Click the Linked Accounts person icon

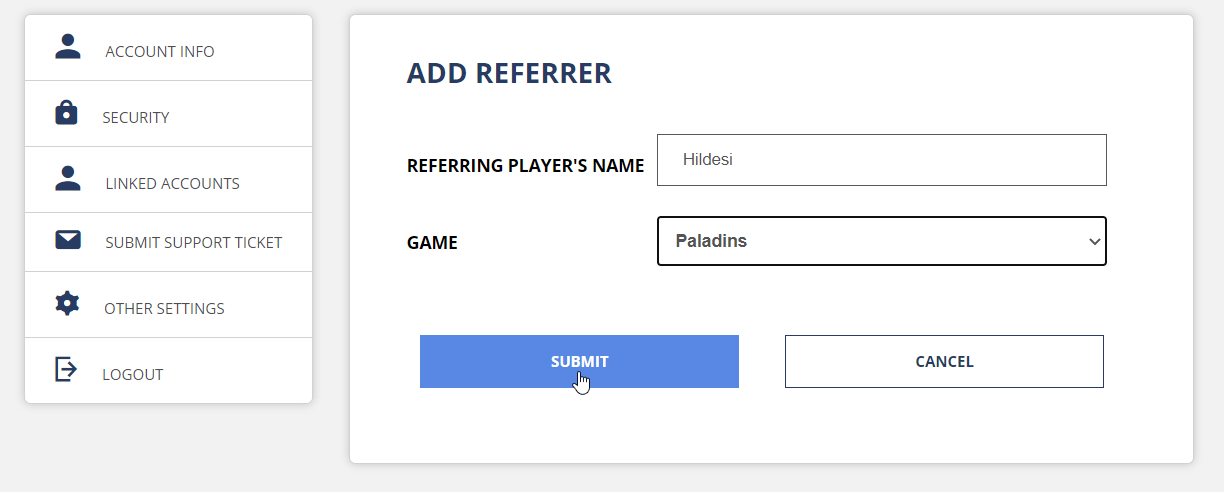[x=68, y=178]
